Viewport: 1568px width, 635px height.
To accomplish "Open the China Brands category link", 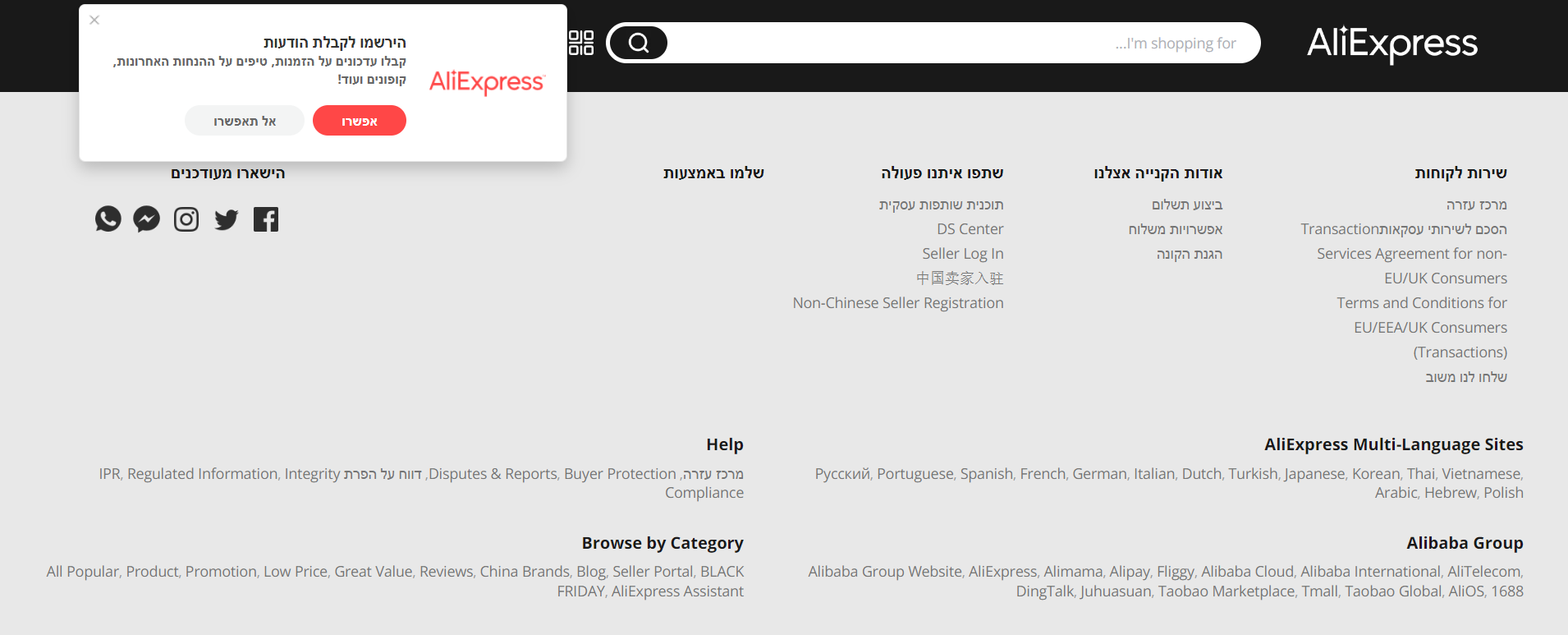I will point(525,572).
